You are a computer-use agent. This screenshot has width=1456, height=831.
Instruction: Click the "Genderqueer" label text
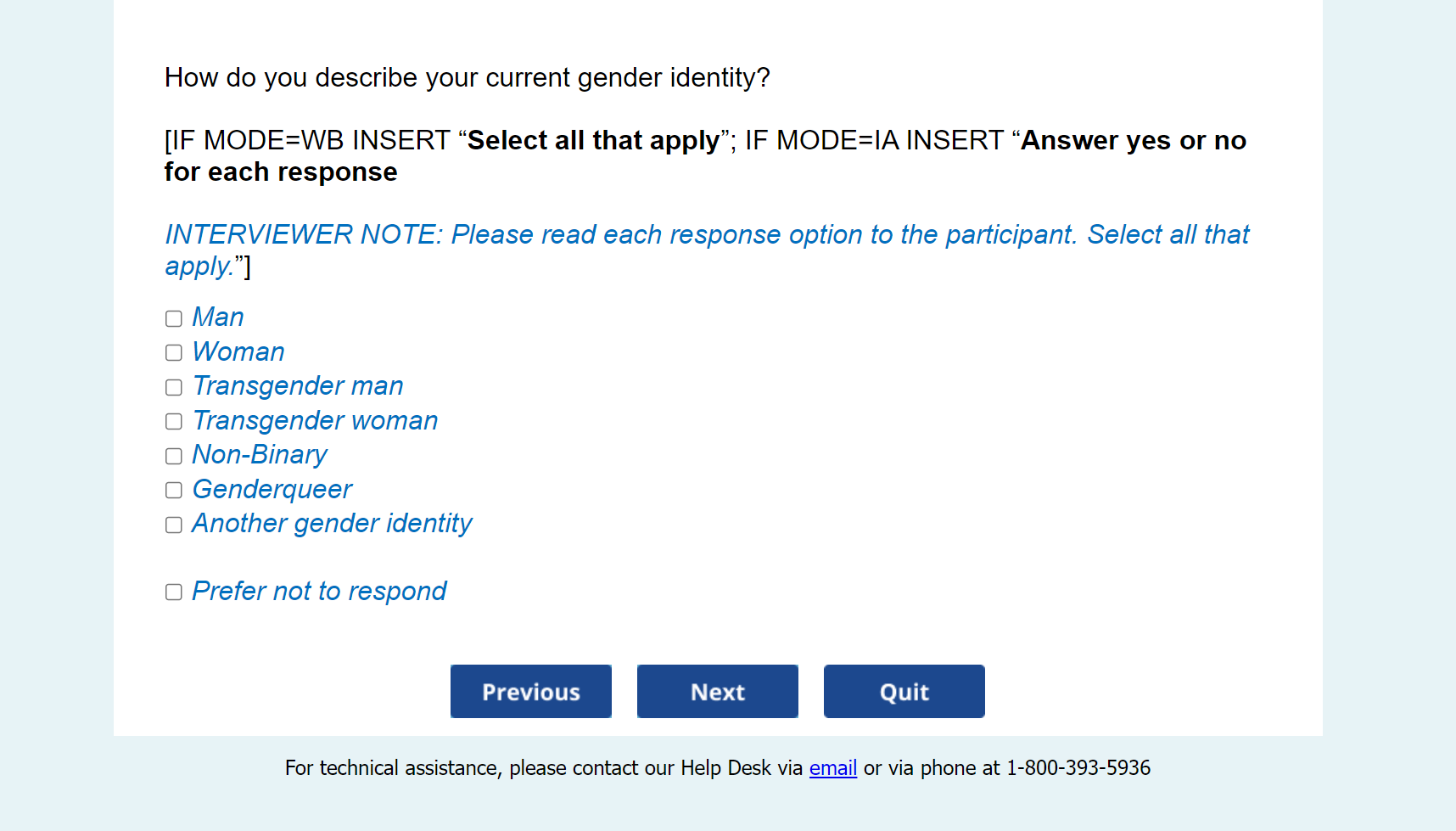pos(272,490)
